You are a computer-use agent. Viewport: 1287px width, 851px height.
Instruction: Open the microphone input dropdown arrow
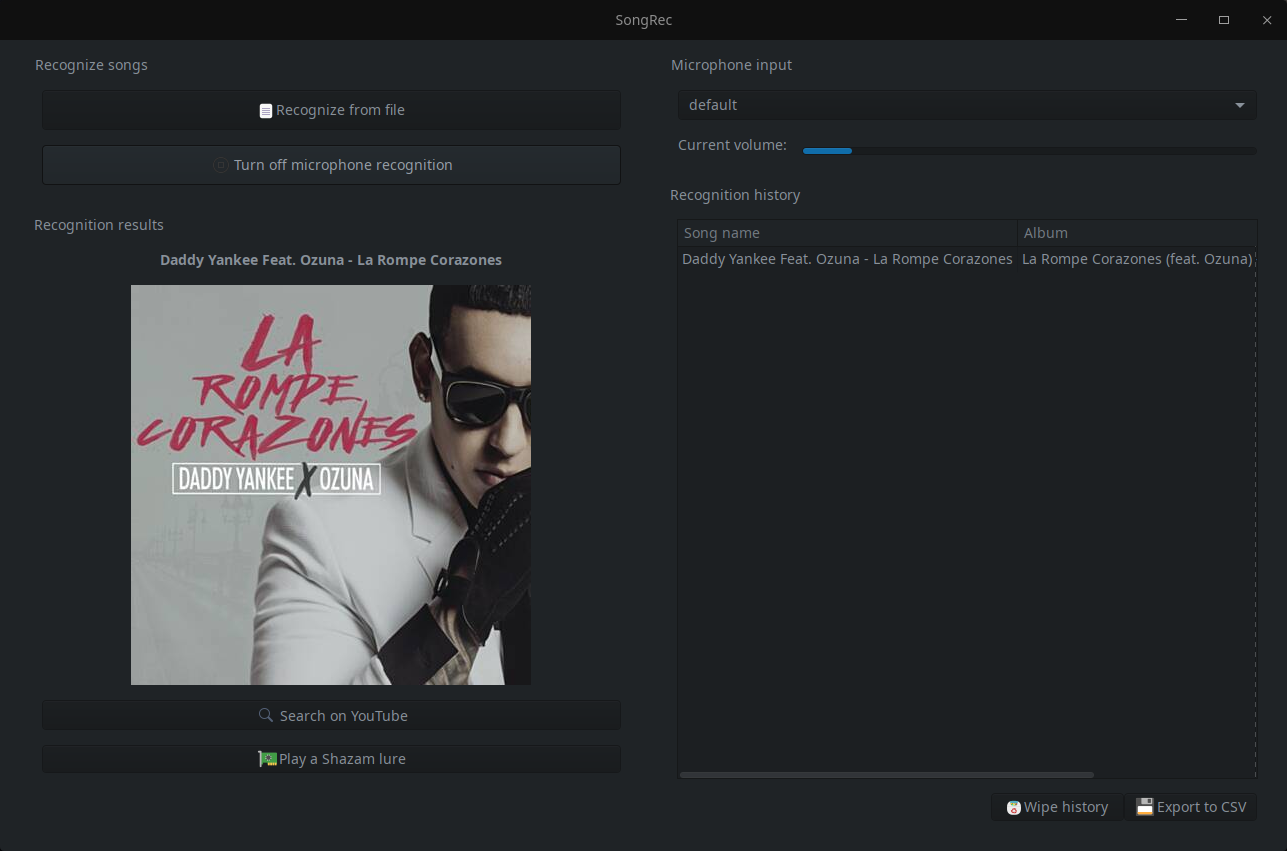(1240, 105)
